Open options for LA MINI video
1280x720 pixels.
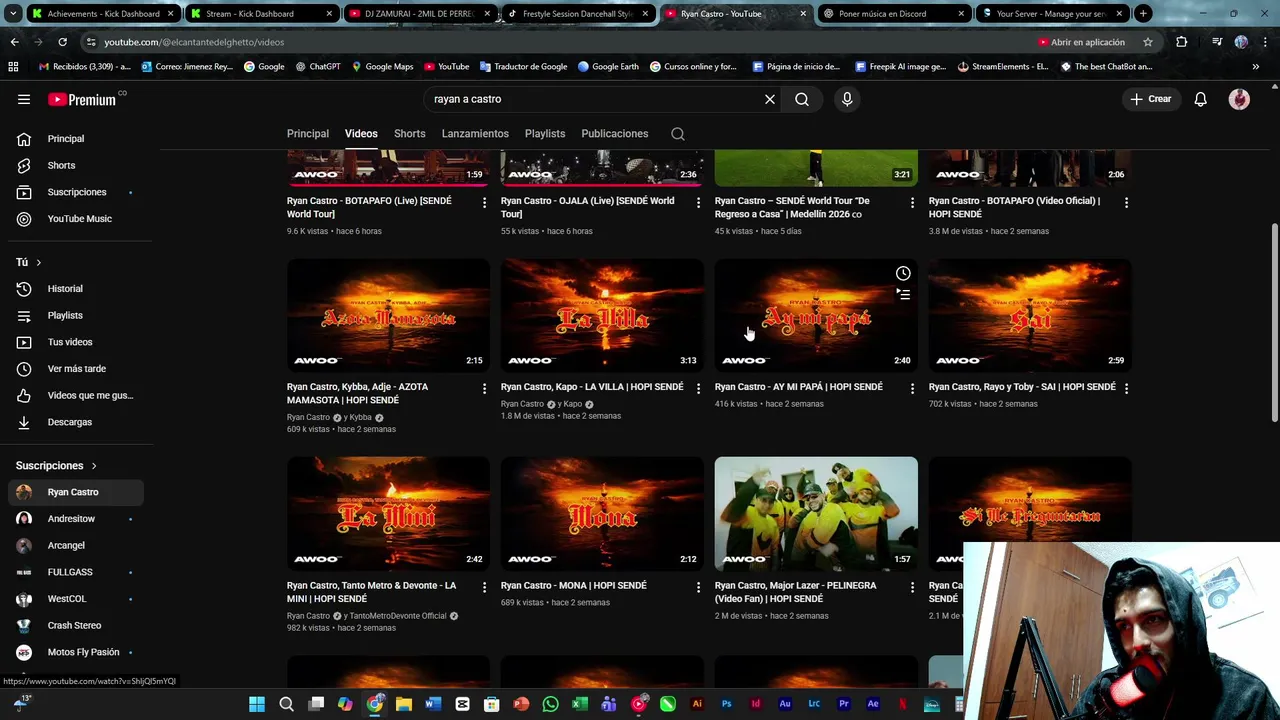pyautogui.click(x=484, y=587)
